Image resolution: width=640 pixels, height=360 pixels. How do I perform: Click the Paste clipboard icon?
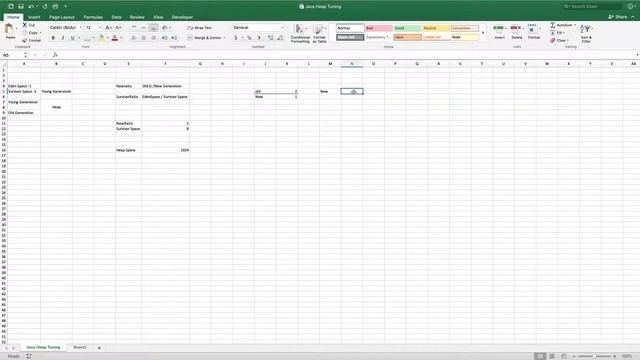pos(9,29)
